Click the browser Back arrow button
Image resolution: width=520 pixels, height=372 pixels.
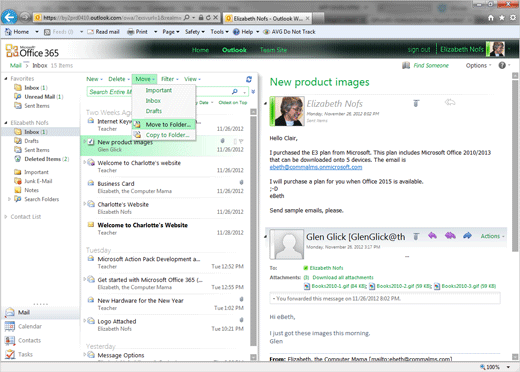pyautogui.click(x=9, y=17)
